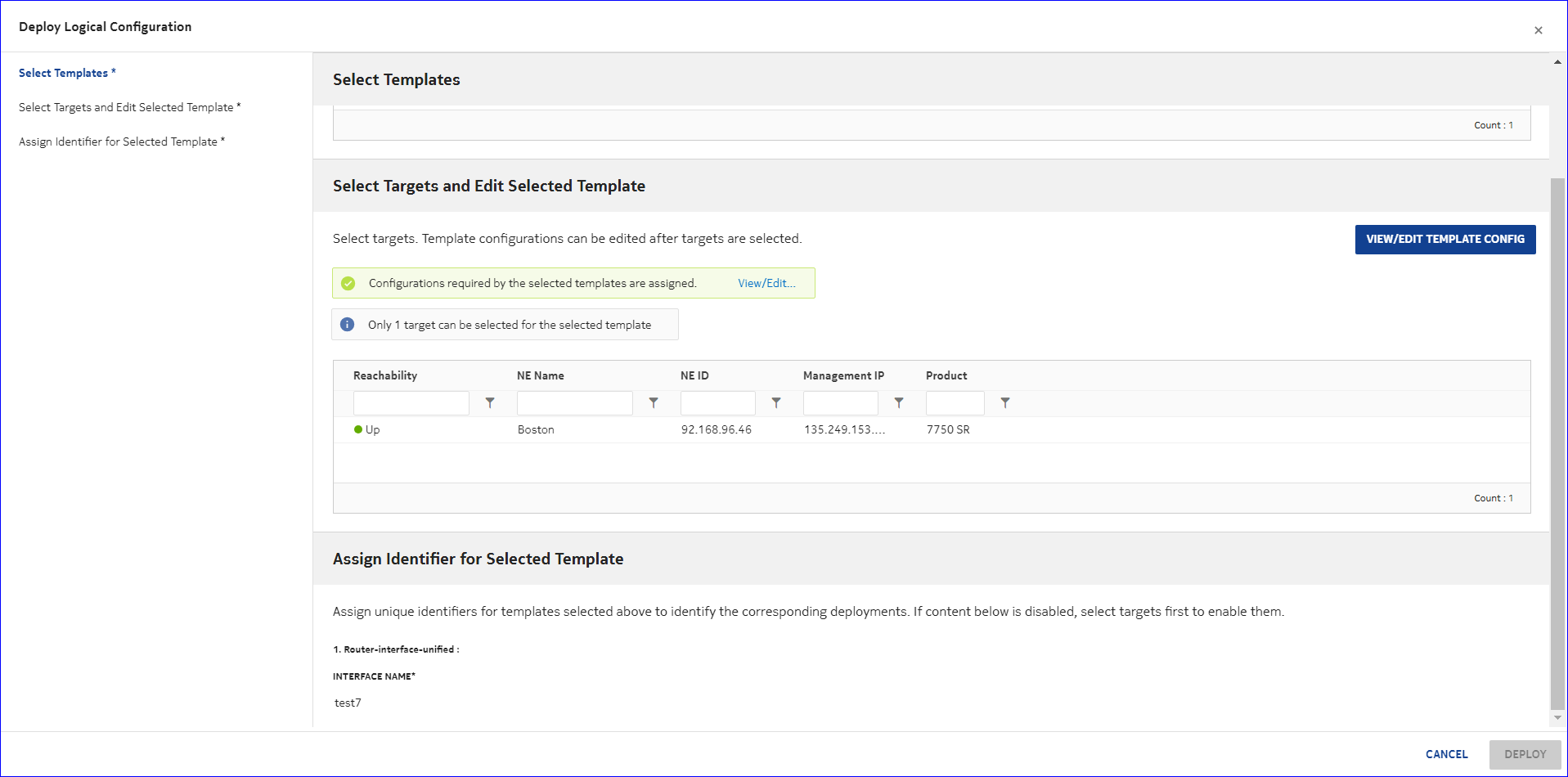Jump to Assign Identifier for Selected Template step
1568x777 pixels.
pos(118,142)
